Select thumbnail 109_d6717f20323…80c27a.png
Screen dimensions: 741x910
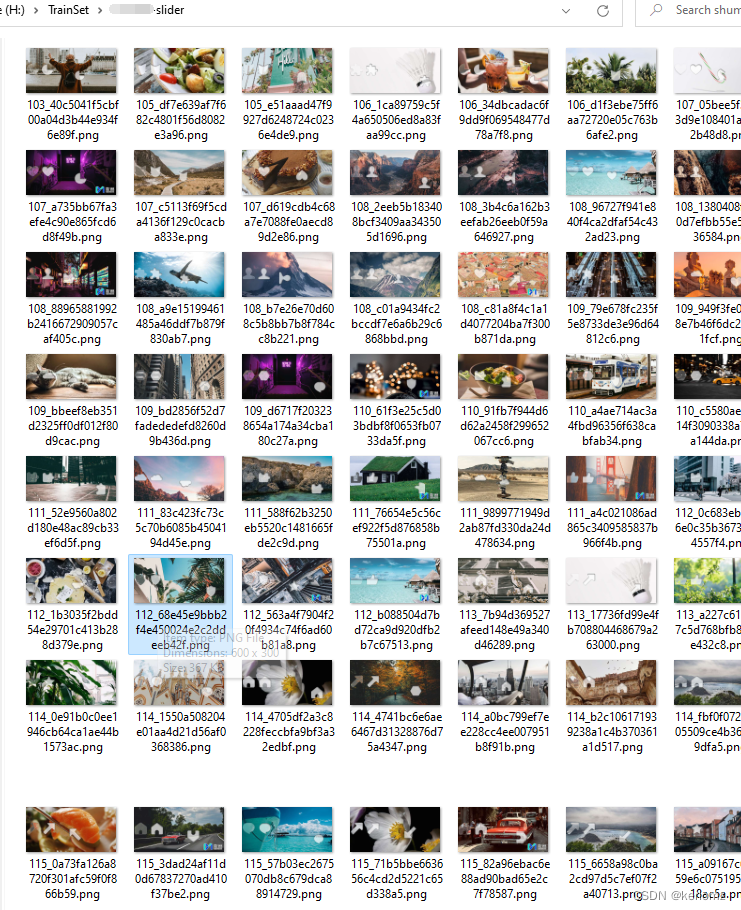point(287,377)
